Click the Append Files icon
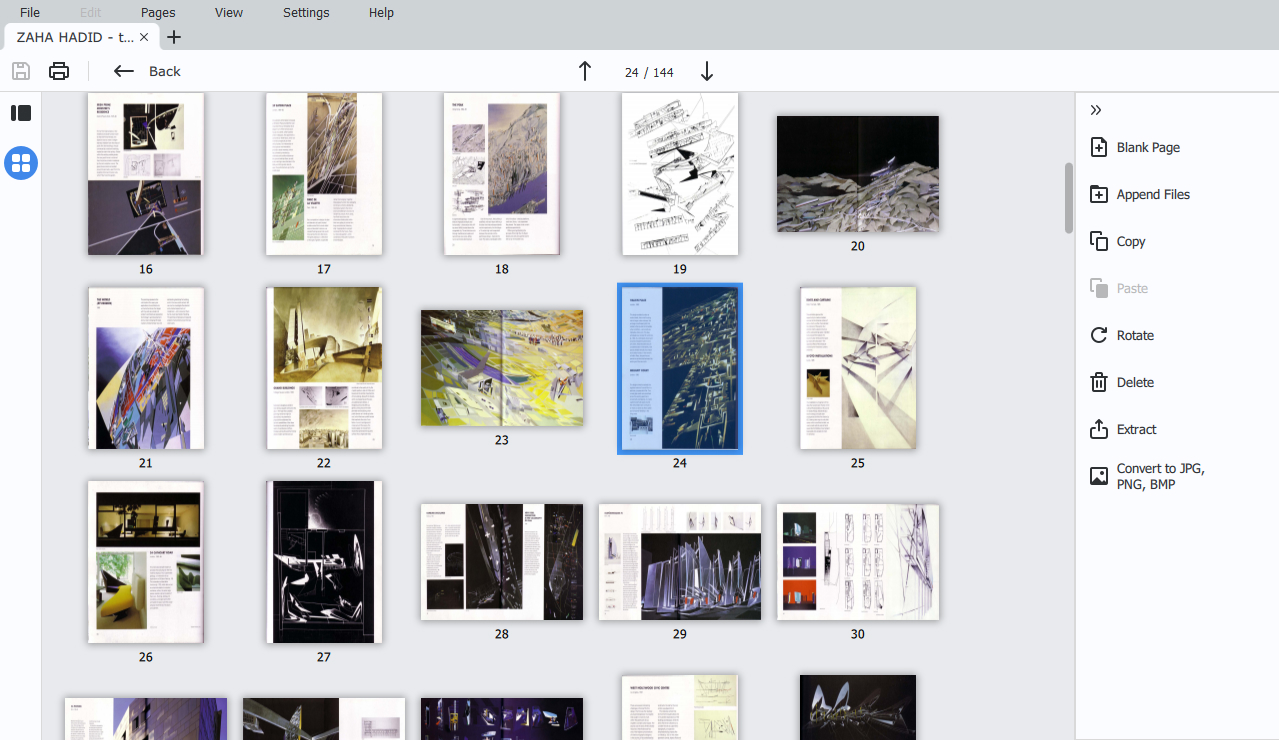1279x740 pixels. tap(1099, 194)
